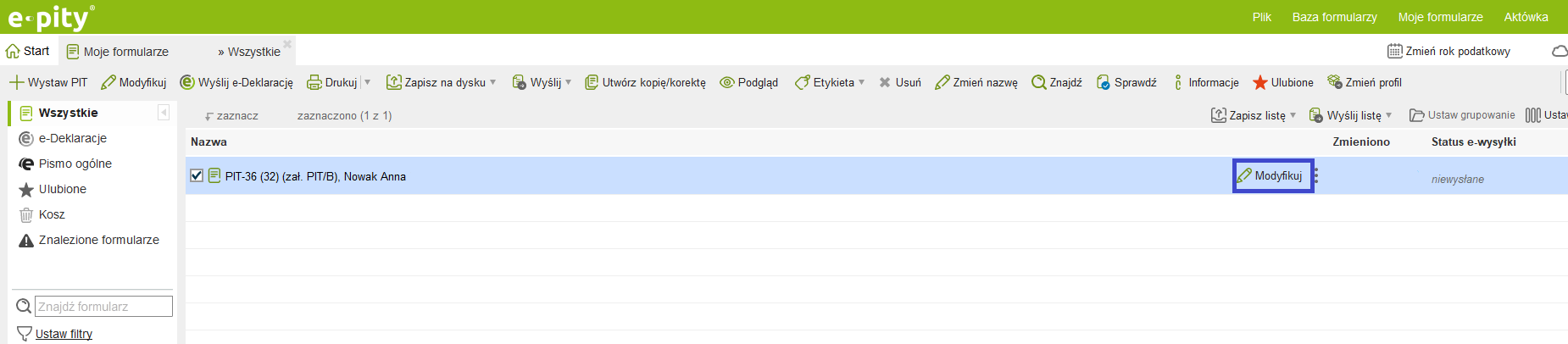Click Modyfikuj button in PIT-36 row
This screenshot has height=344, width=1568.
pos(1272,176)
